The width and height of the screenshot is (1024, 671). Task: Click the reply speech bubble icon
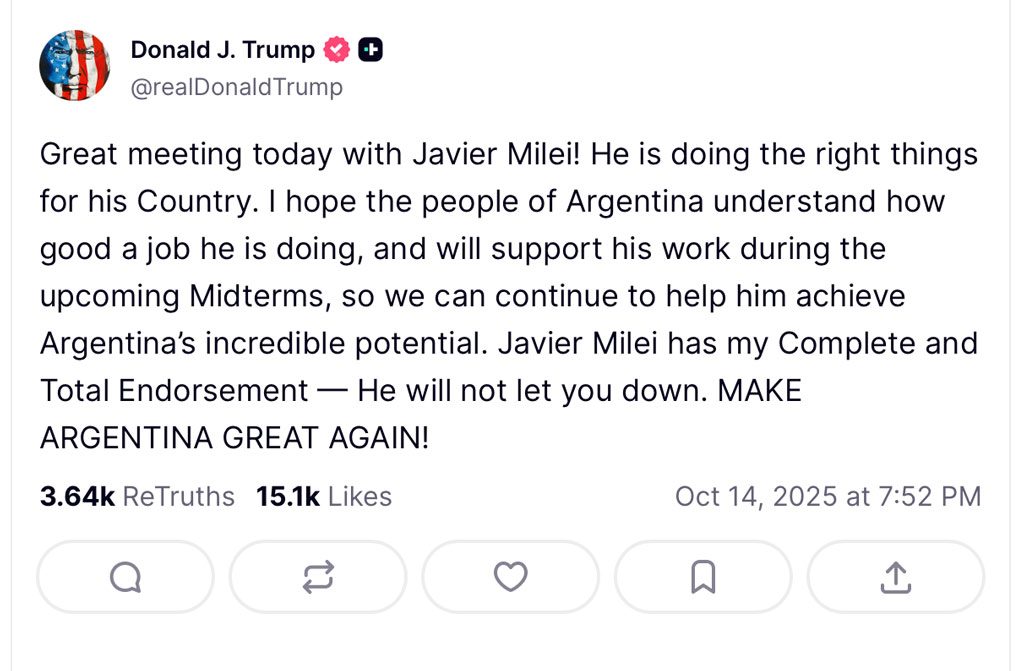pos(125,576)
